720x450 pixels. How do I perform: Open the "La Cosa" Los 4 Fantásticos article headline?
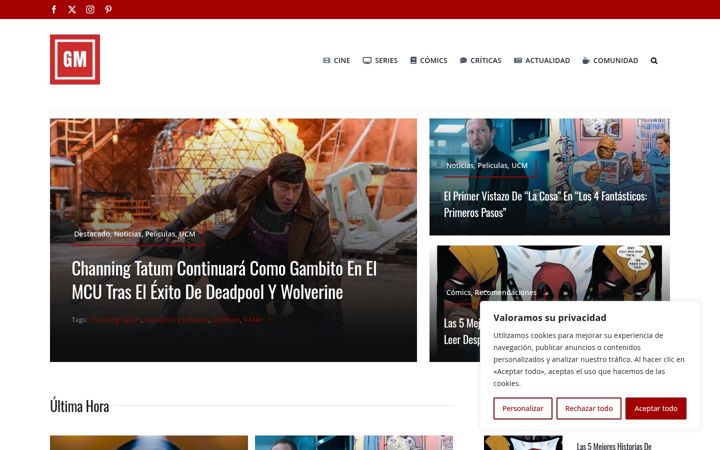point(545,204)
